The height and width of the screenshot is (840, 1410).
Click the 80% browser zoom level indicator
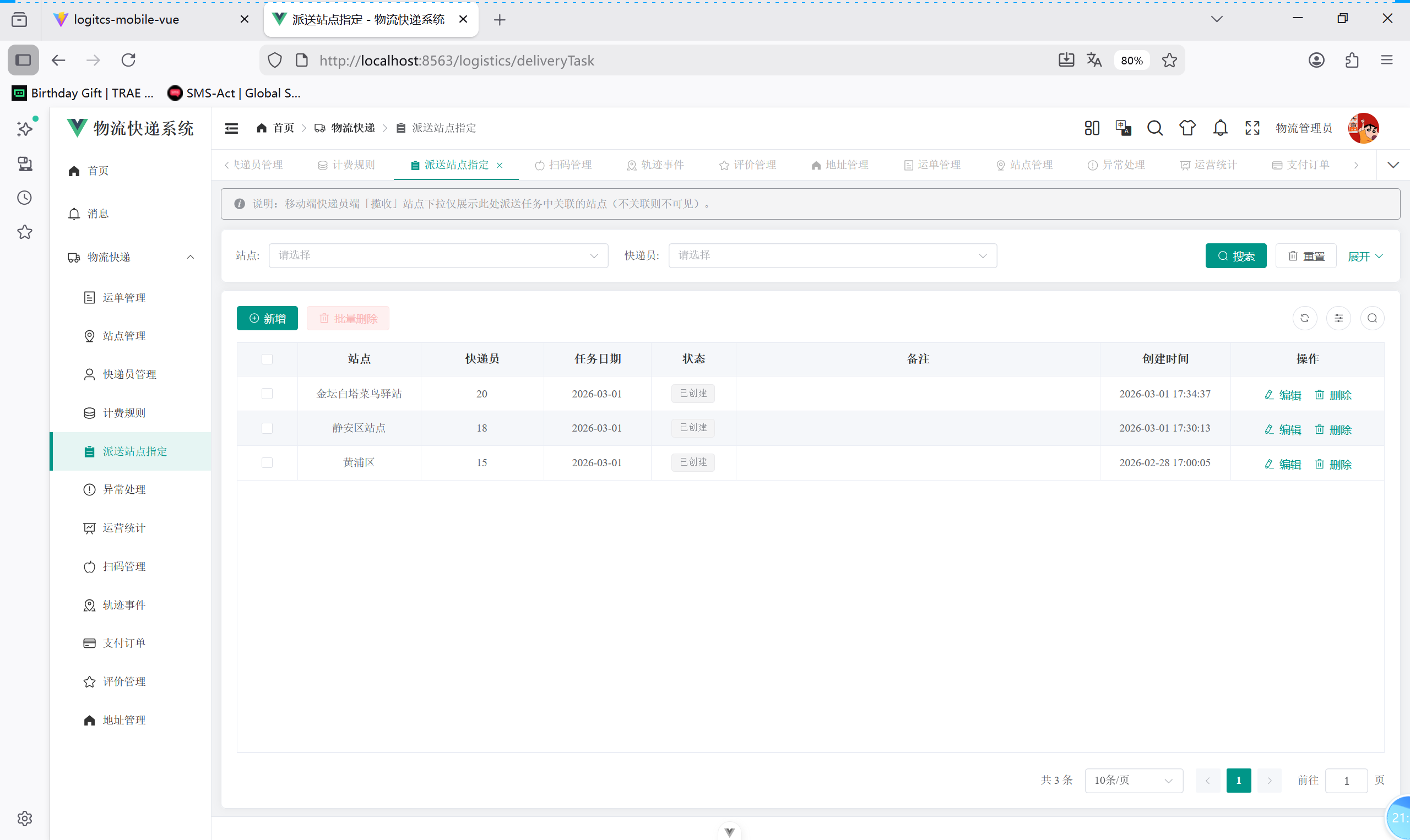click(1131, 61)
